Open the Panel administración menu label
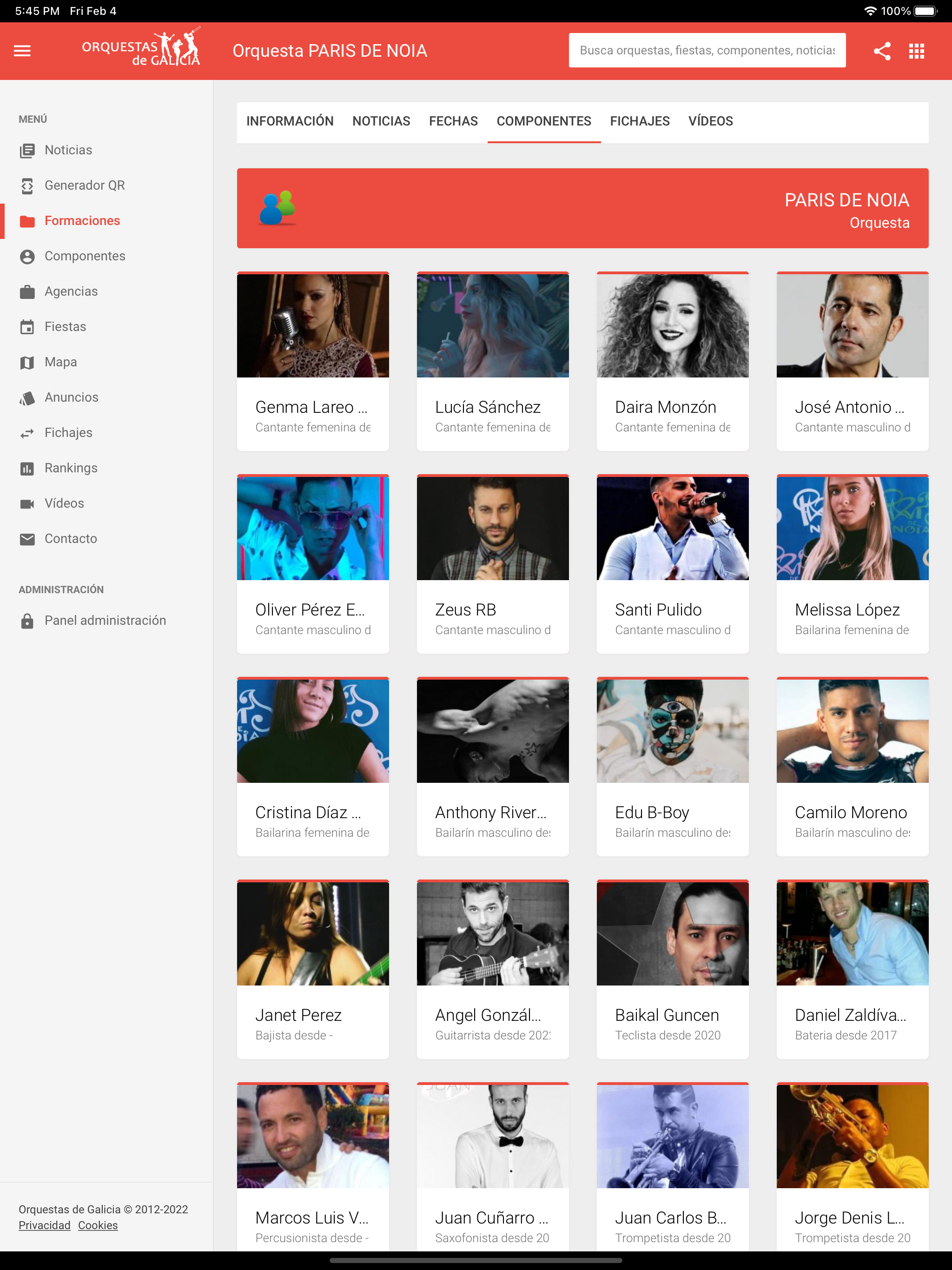Screen dimensions: 952x1270 (106, 621)
